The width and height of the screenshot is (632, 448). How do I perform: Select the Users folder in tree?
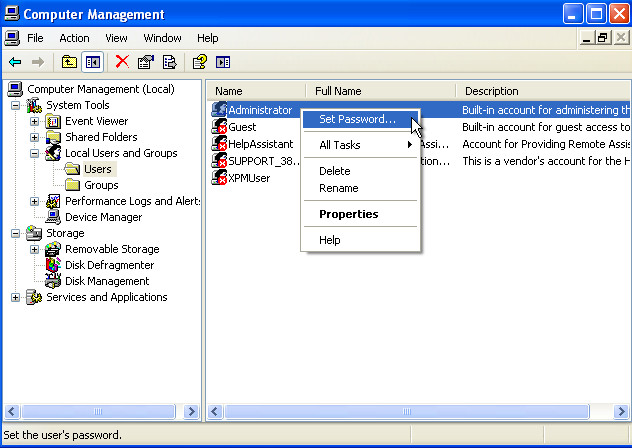coord(98,169)
